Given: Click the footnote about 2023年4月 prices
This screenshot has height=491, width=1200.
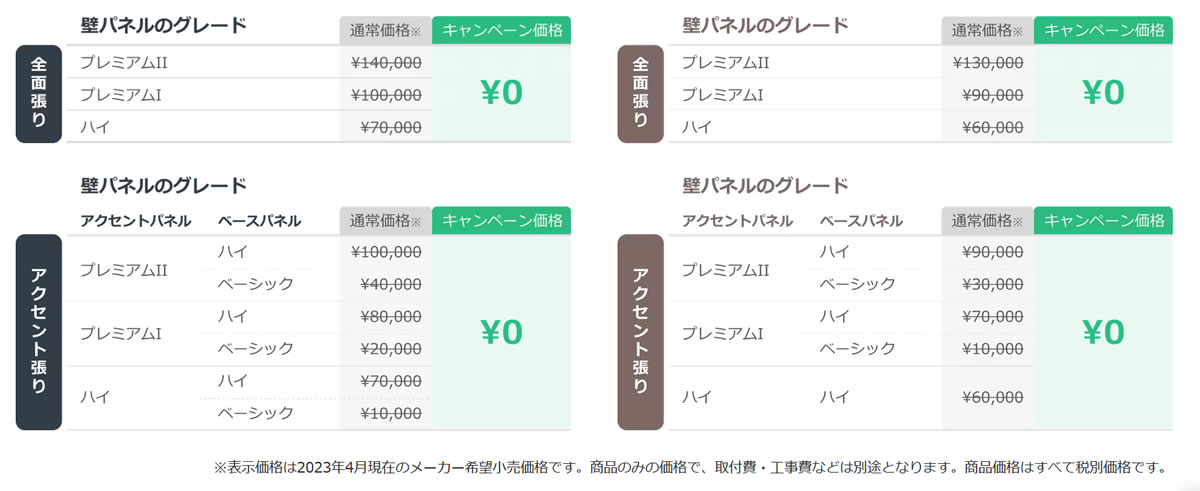Looking at the screenshot, I should click(690, 467).
